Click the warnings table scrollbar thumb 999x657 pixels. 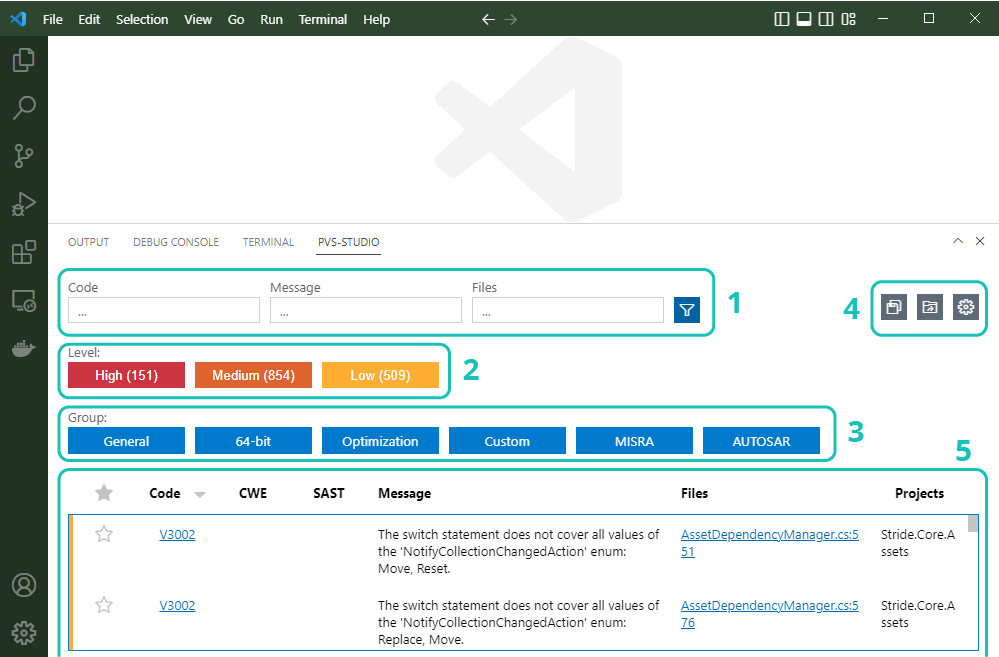click(x=973, y=523)
